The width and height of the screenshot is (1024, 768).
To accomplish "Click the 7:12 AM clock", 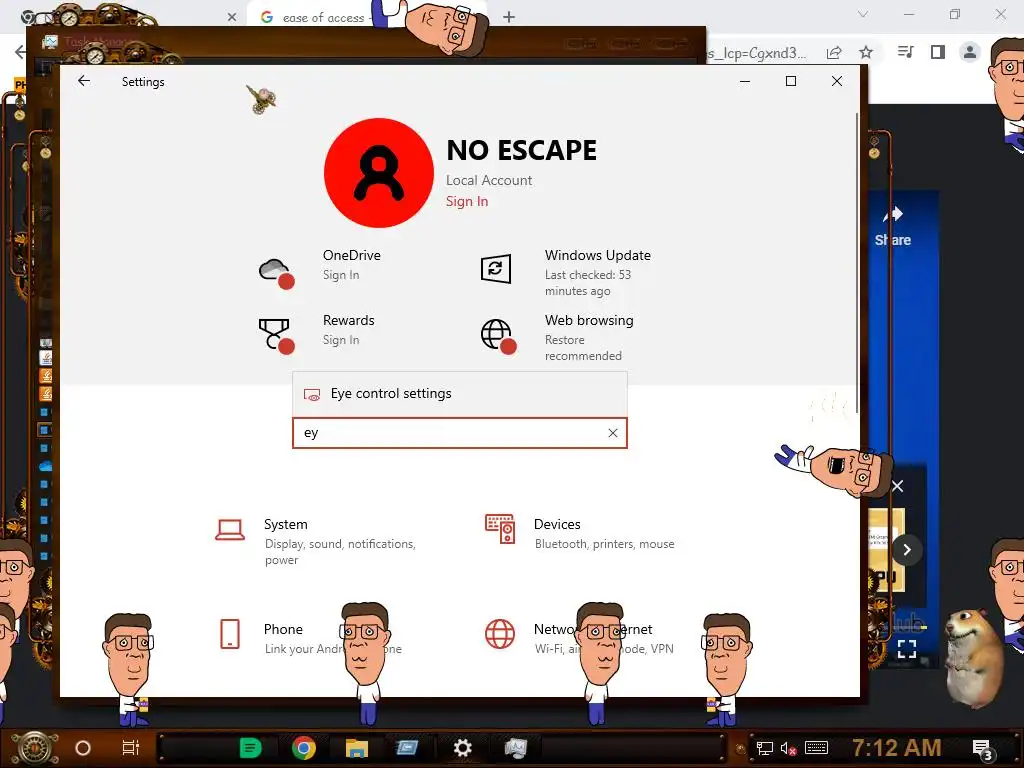I will pyautogui.click(x=897, y=747).
